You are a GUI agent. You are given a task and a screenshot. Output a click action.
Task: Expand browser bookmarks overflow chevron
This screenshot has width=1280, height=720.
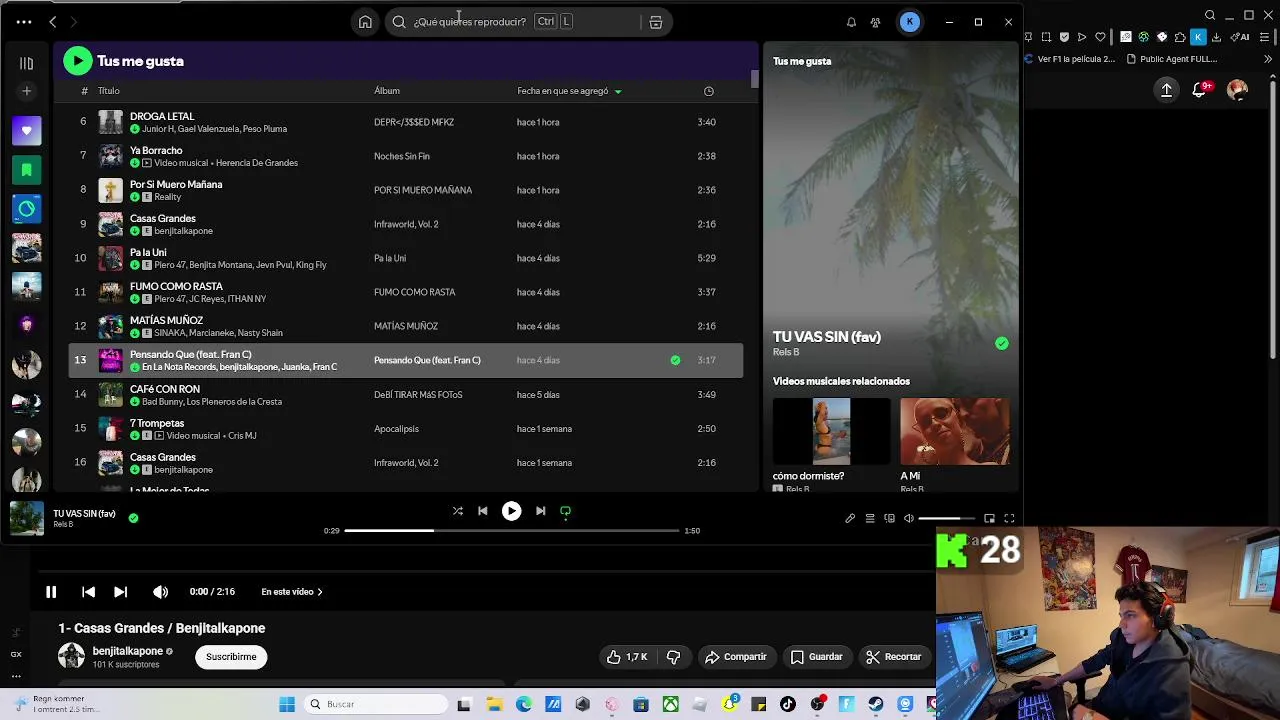pos(1268,59)
